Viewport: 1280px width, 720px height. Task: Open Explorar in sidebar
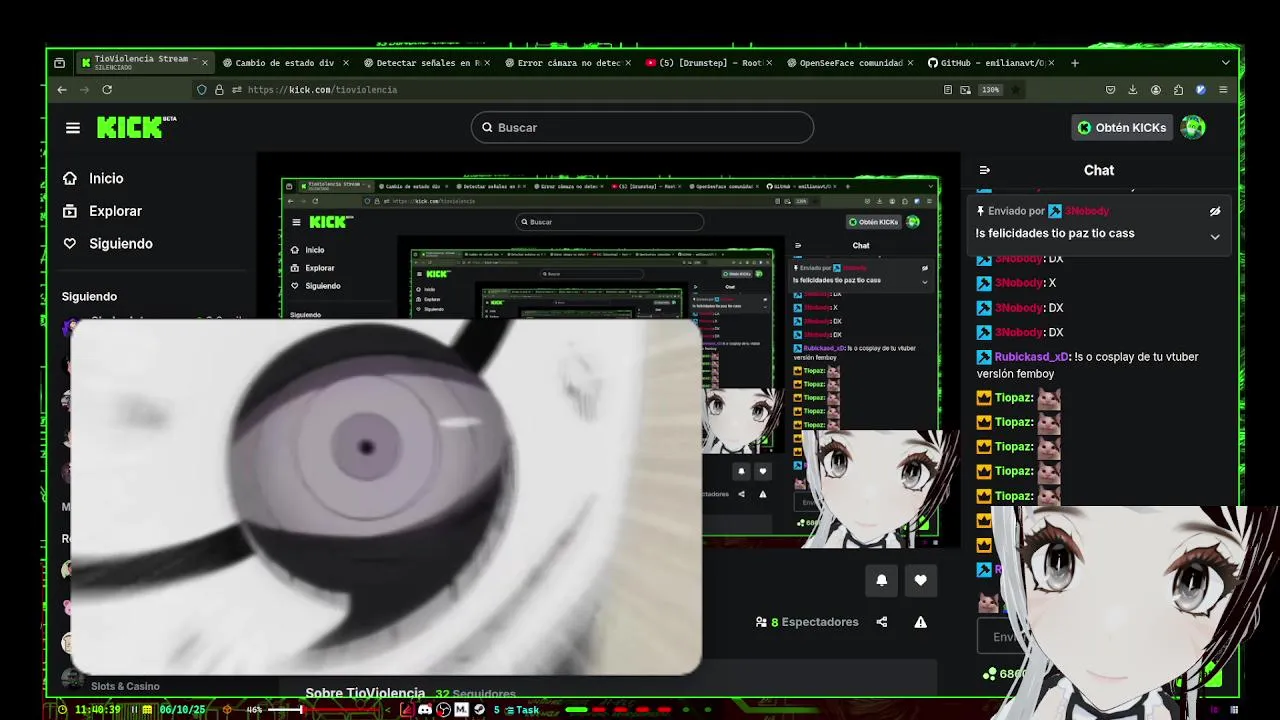(115, 211)
